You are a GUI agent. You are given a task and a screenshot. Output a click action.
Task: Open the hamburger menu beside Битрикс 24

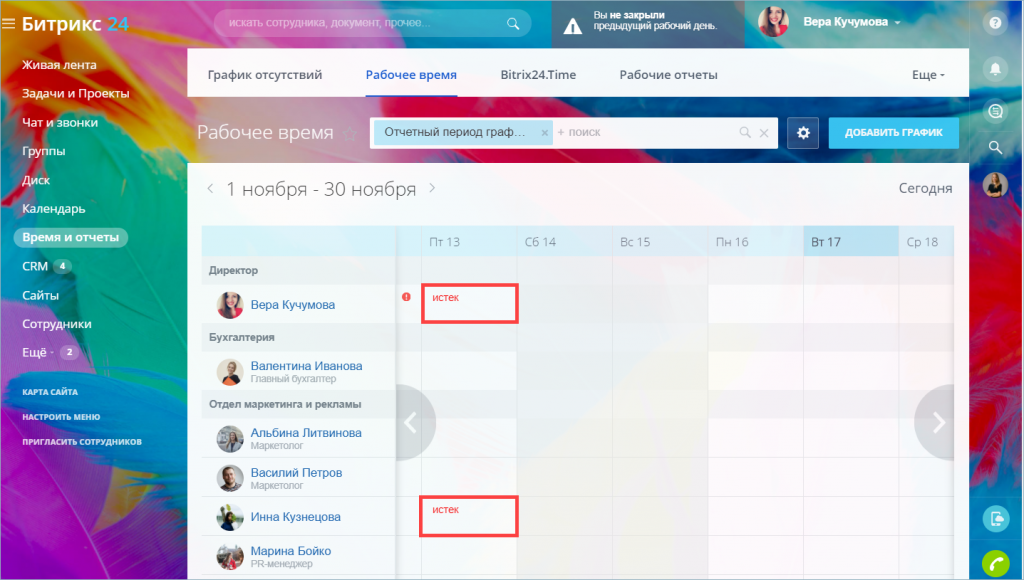pyautogui.click(x=8, y=24)
